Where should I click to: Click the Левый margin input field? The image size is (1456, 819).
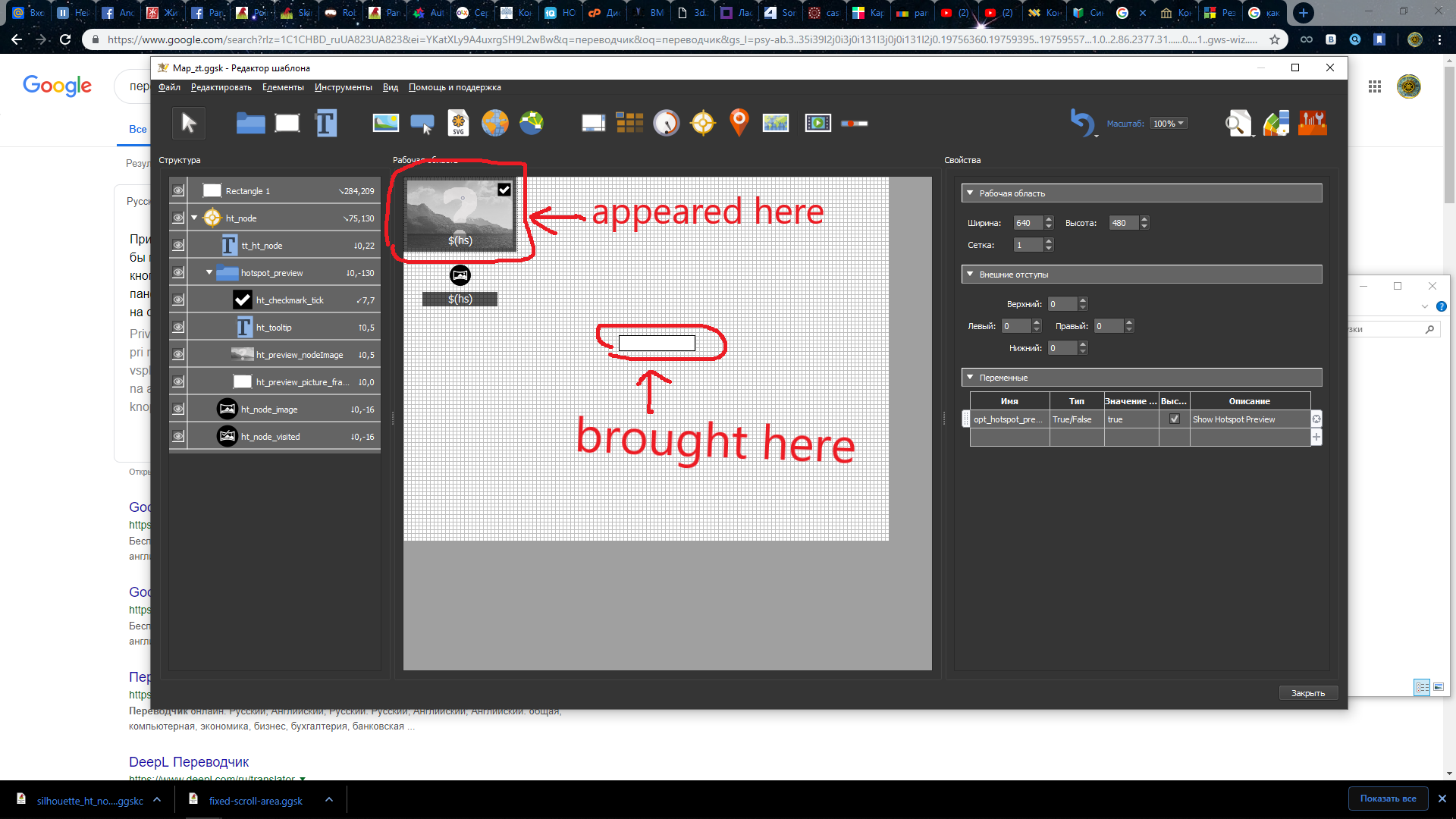pos(1016,326)
